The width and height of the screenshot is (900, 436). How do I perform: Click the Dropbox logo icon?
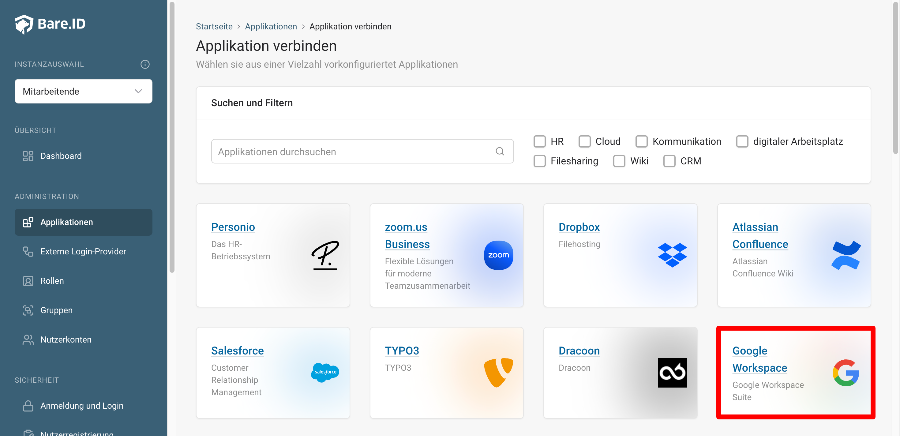tap(672, 255)
